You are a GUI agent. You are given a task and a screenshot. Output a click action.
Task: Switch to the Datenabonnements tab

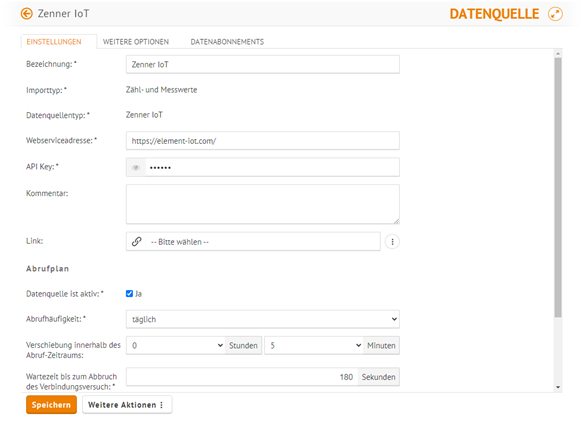pos(227,42)
